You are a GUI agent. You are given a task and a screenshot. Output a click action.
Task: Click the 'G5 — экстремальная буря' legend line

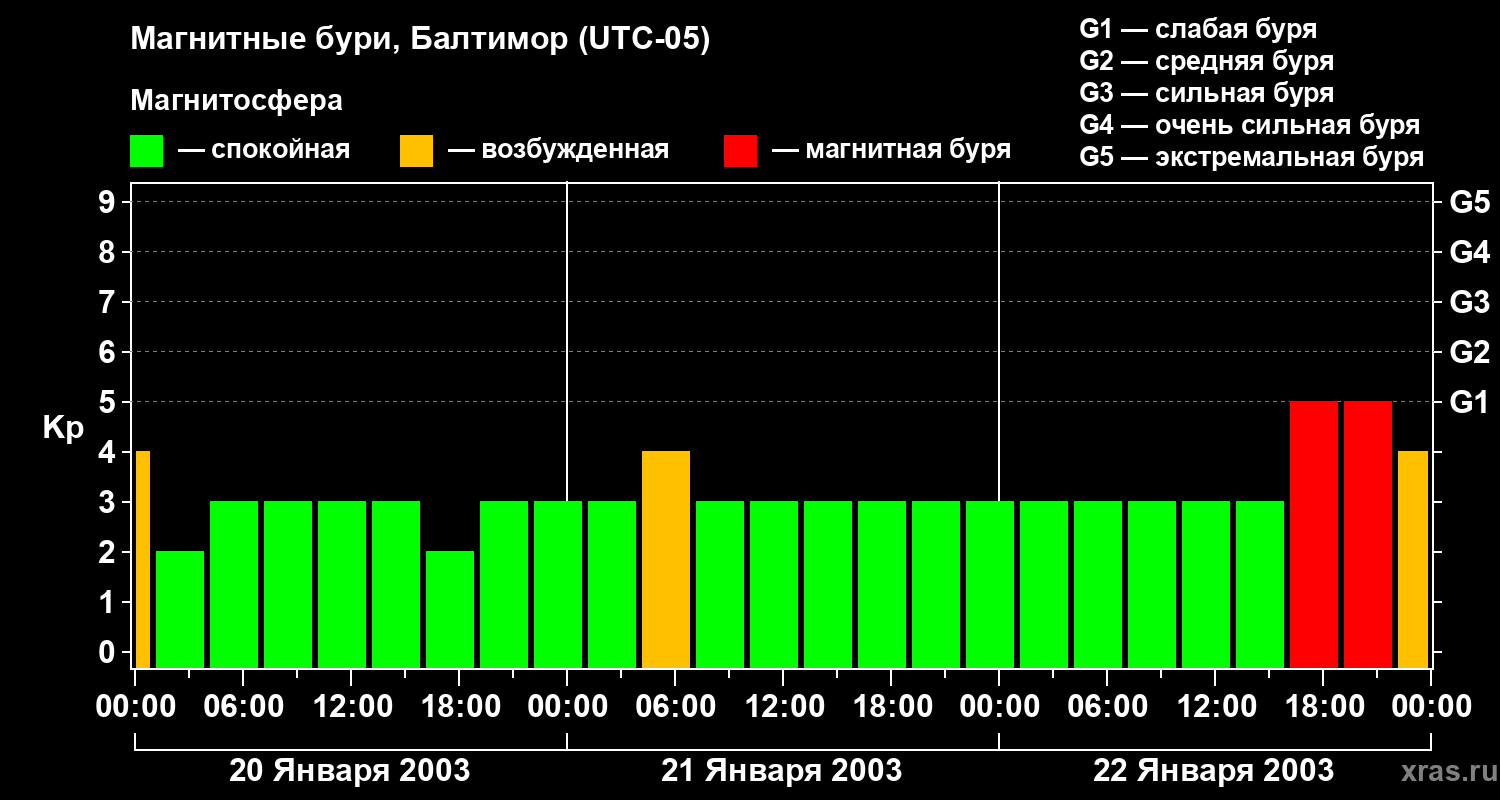1251,158
